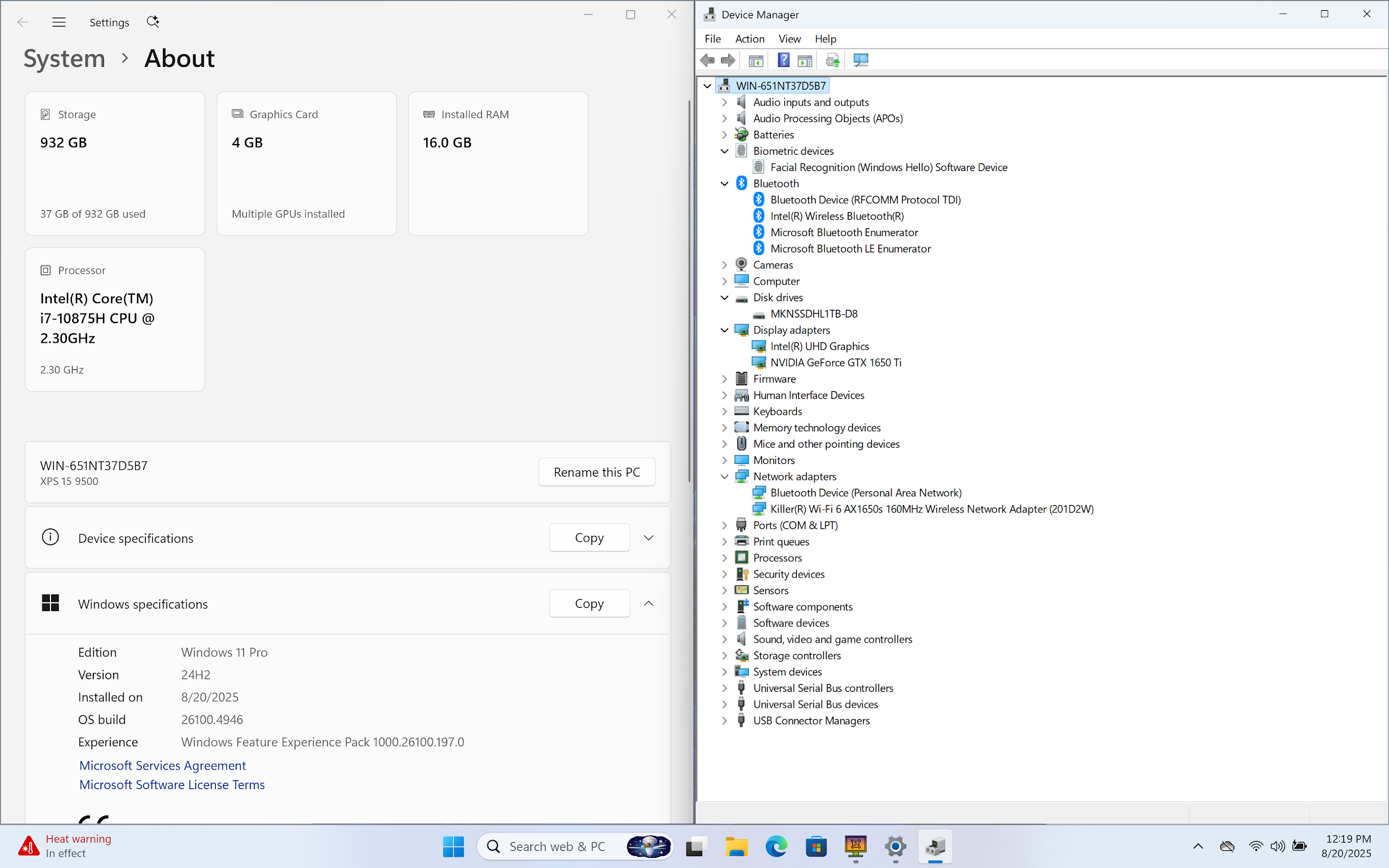The width and height of the screenshot is (1389, 868).
Task: Collapse the Bluetooth device category
Action: [725, 184]
